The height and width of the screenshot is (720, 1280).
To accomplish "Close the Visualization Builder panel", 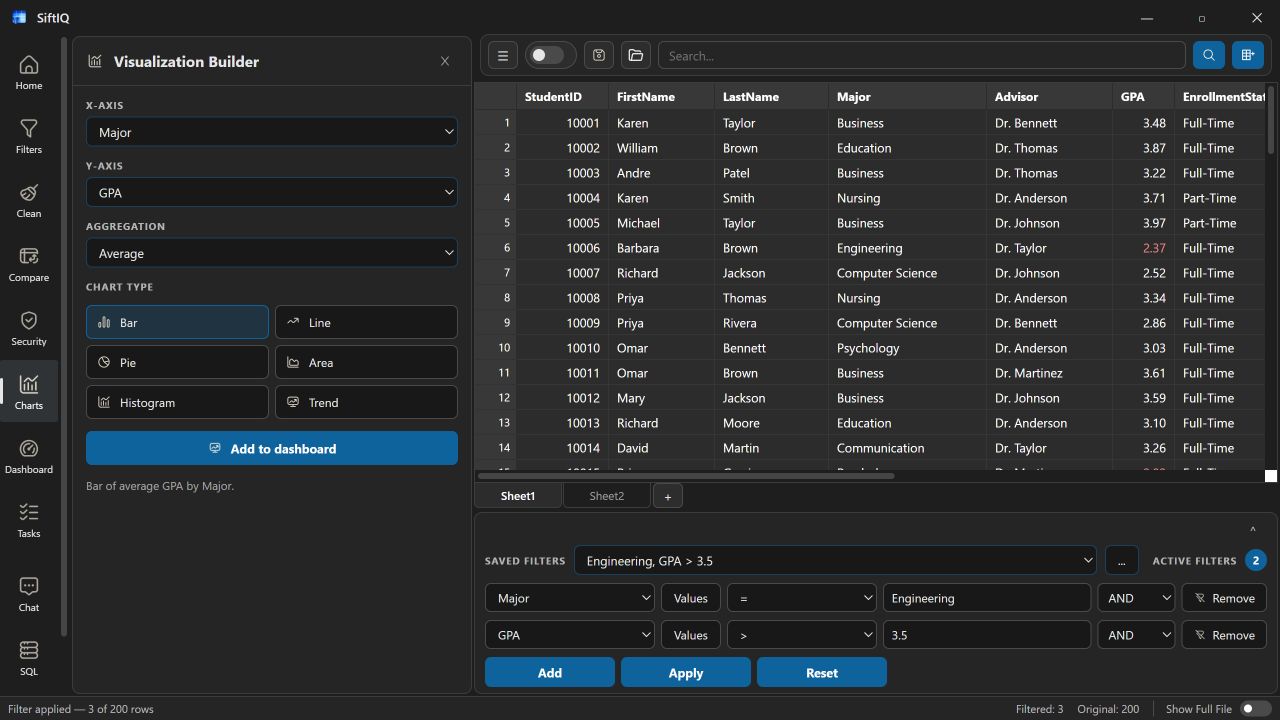I will 445,61.
